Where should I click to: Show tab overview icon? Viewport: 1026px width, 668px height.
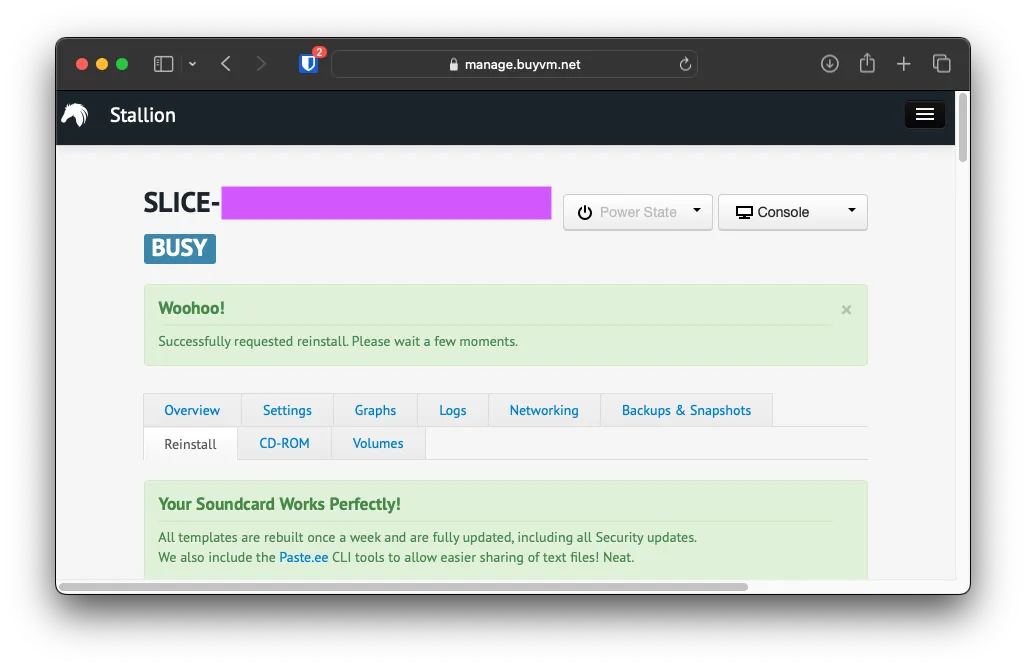(942, 64)
